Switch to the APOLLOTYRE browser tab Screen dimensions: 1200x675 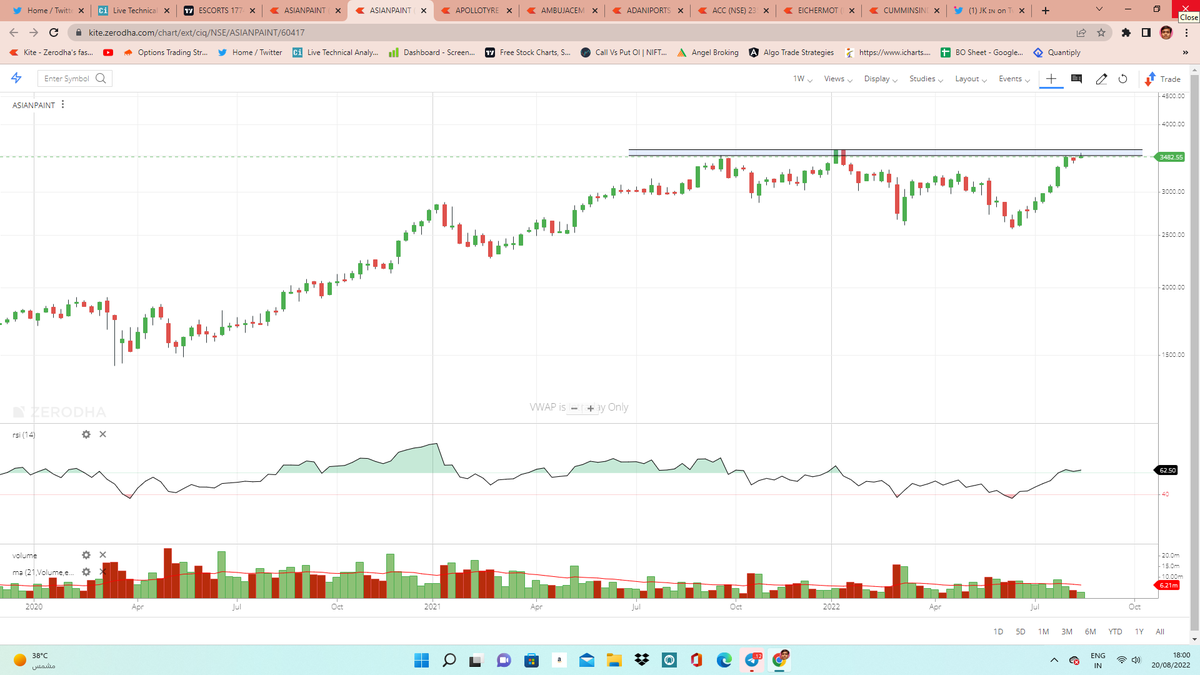[x=474, y=11]
